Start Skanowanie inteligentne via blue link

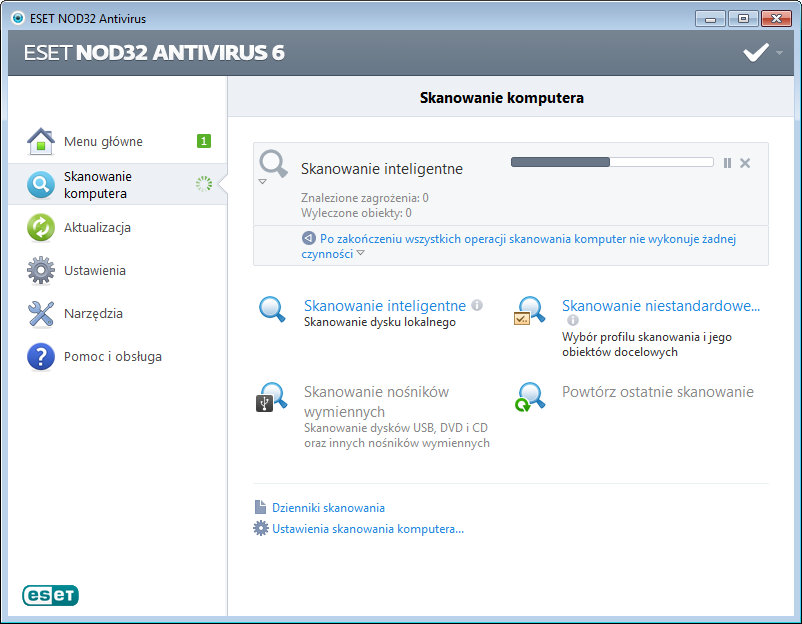(x=385, y=305)
